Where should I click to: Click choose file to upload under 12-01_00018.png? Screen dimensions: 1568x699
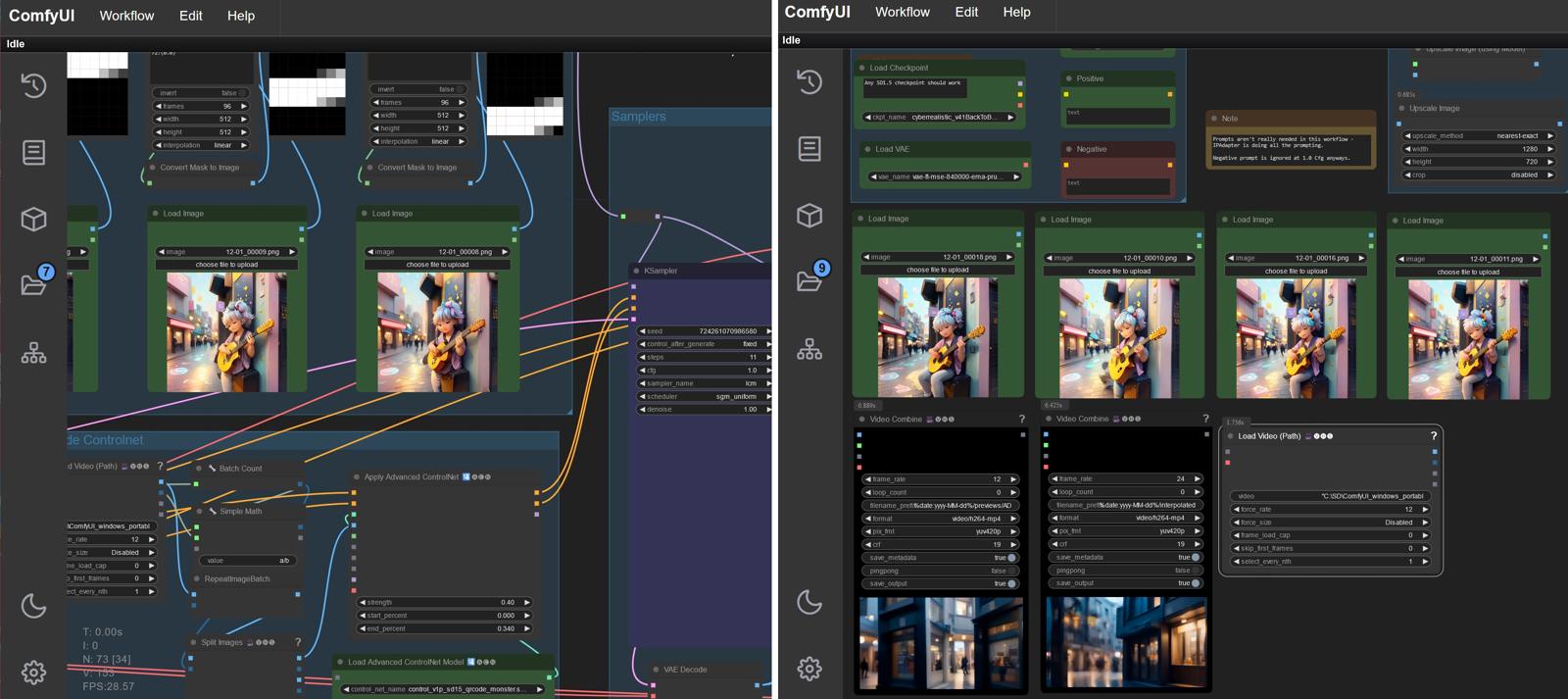[938, 270]
